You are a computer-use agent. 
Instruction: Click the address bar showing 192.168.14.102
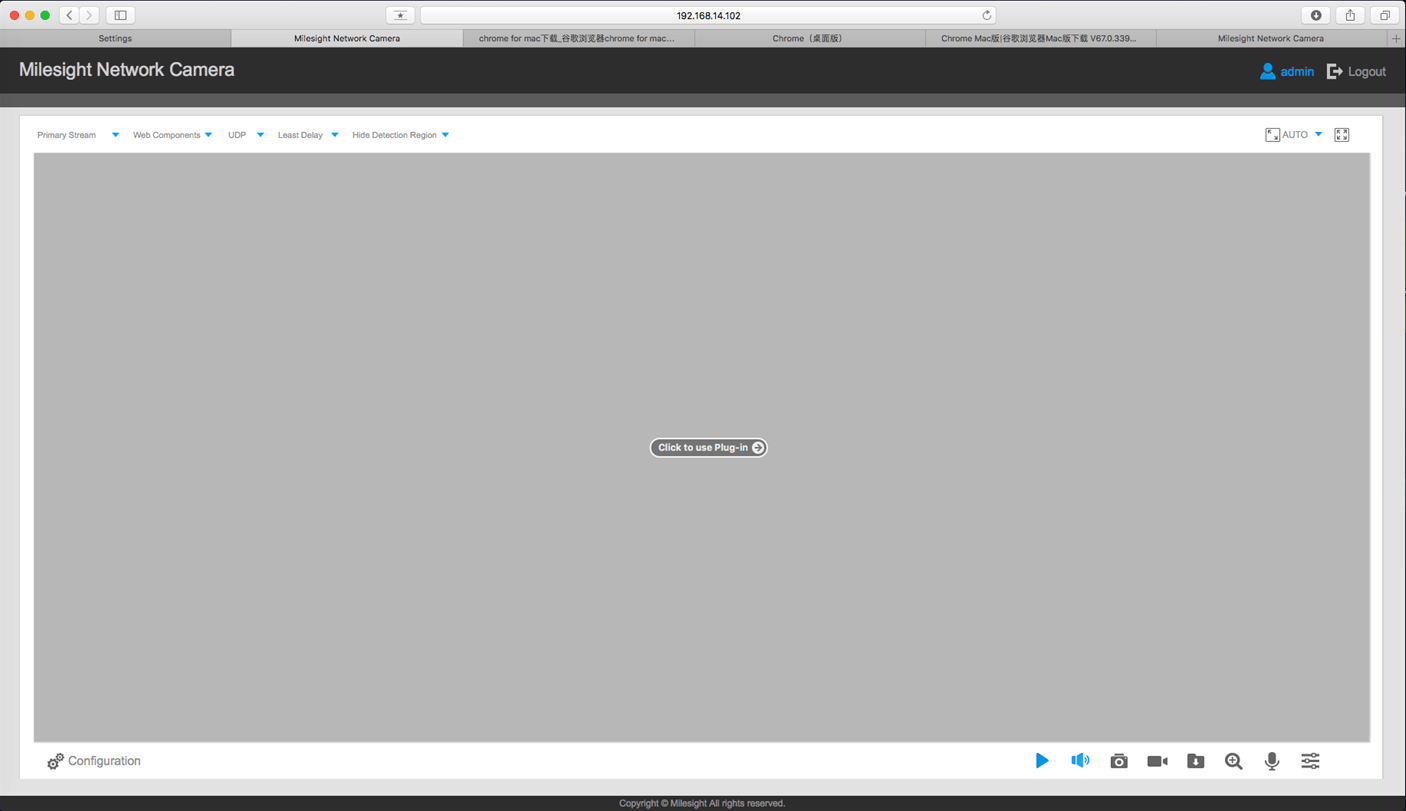point(708,15)
